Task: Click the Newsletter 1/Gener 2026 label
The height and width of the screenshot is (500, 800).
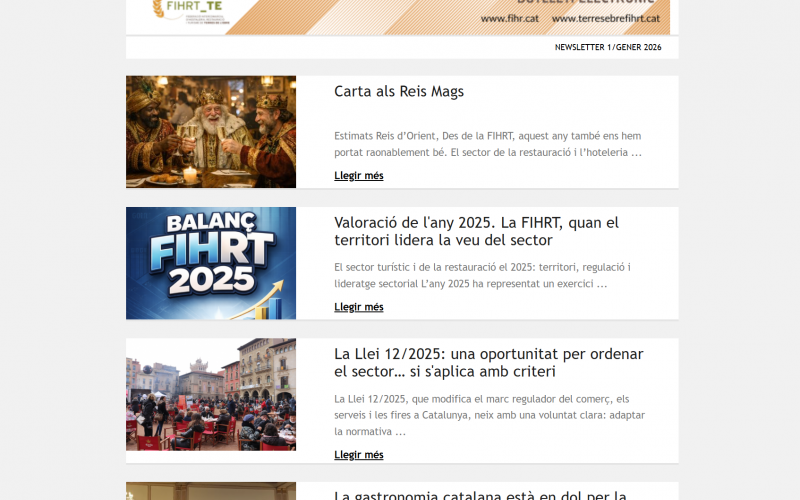Action: coord(608,47)
